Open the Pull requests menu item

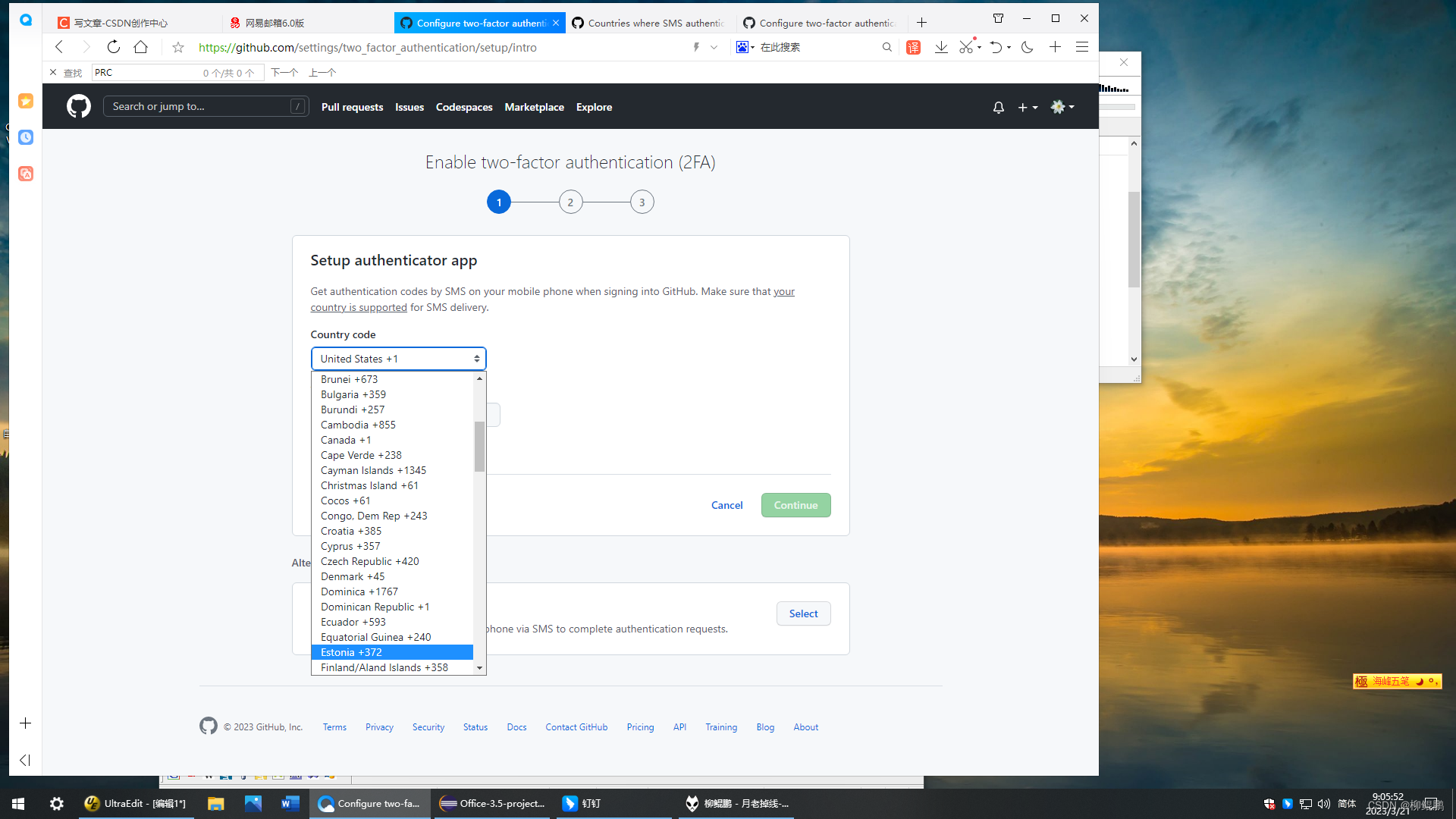(x=352, y=107)
